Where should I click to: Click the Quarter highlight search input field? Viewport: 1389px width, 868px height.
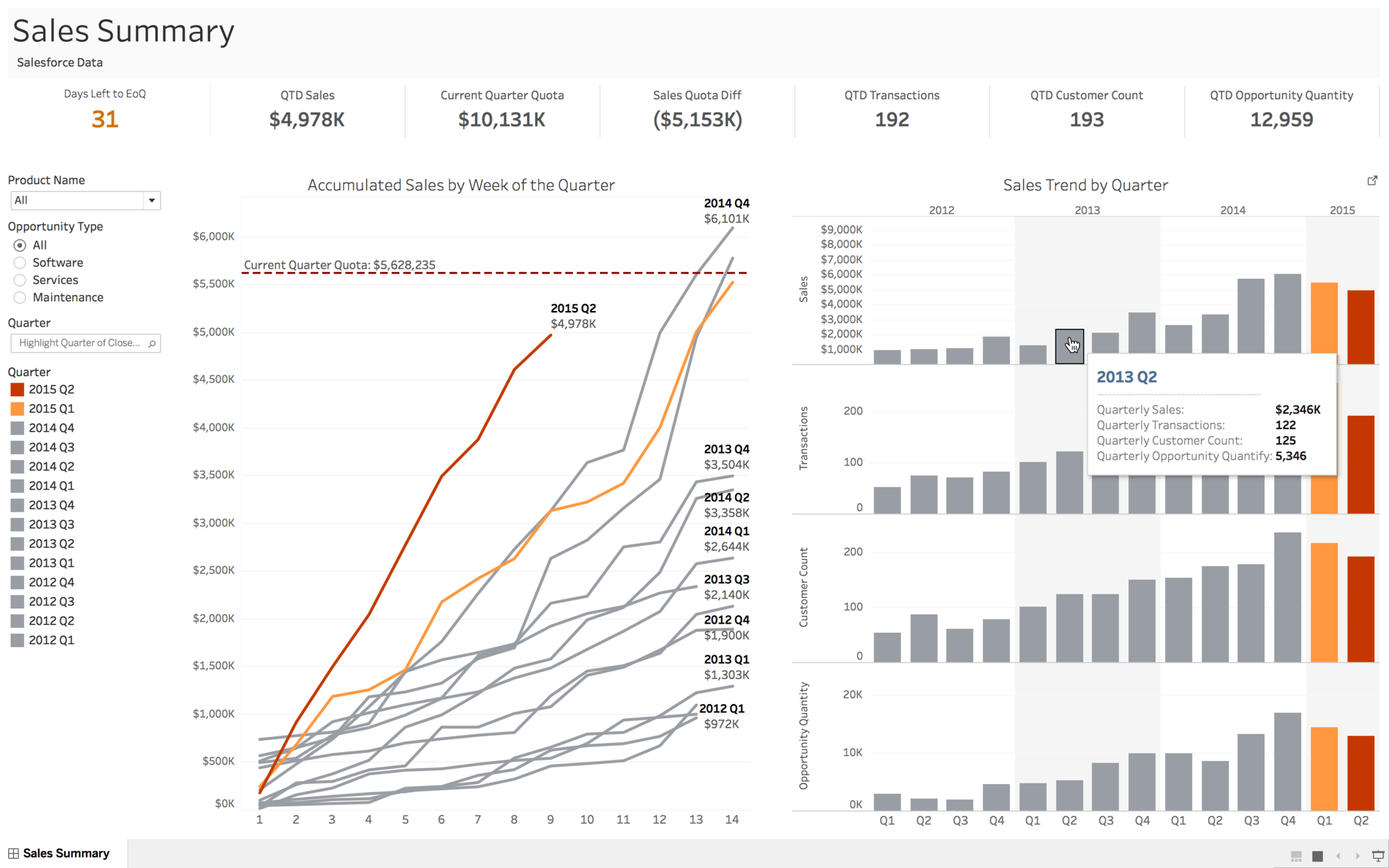tap(85, 343)
